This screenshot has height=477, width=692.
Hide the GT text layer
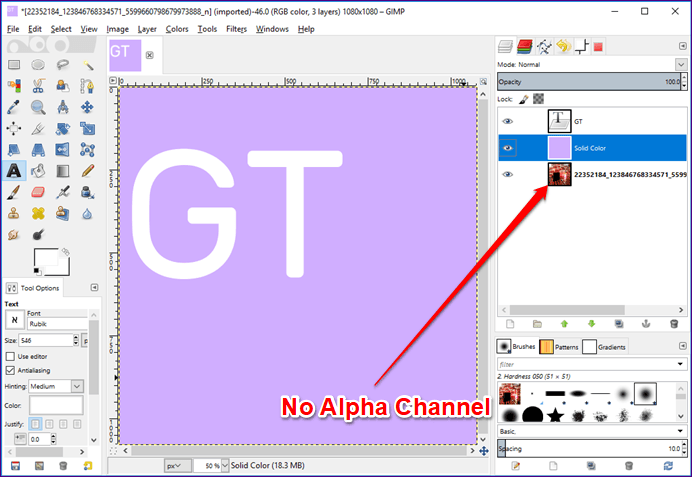(508, 121)
